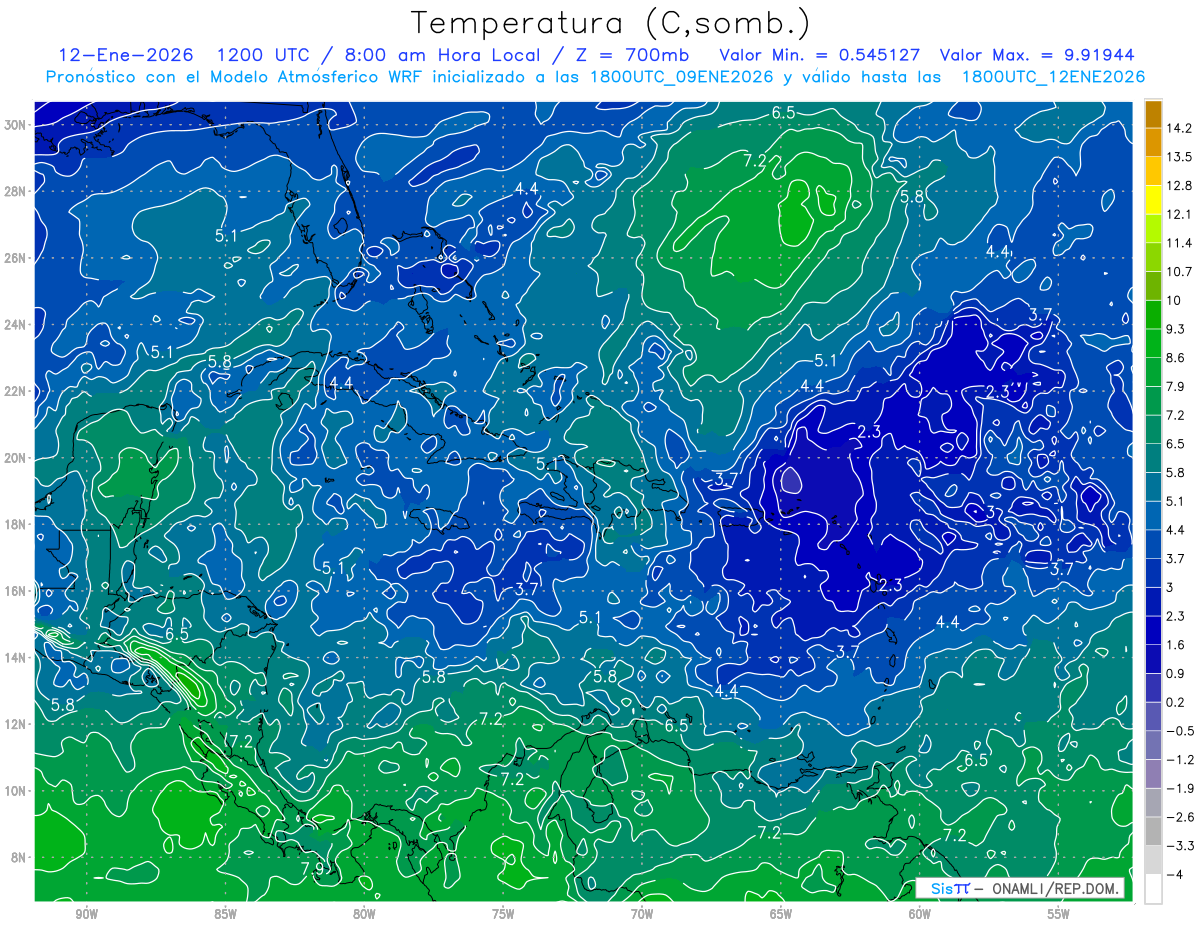This screenshot has height=927, width=1200.
Task: Select the green swatch between 8.6 and 9.3
Action: coord(1153,344)
